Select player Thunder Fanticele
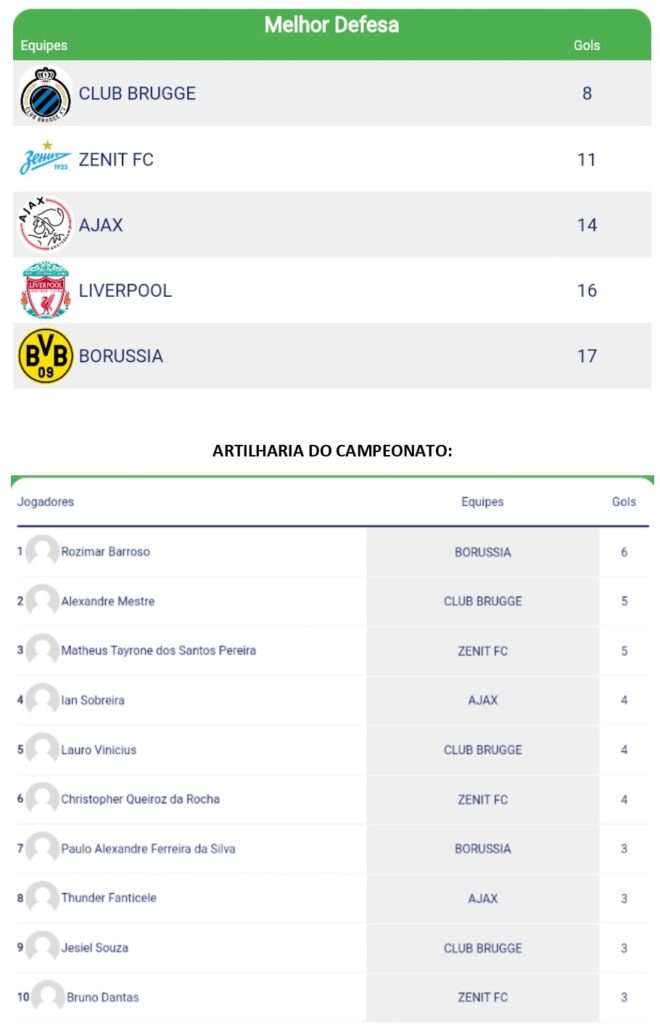This screenshot has height=1024, width=660. pyautogui.click(x=108, y=898)
